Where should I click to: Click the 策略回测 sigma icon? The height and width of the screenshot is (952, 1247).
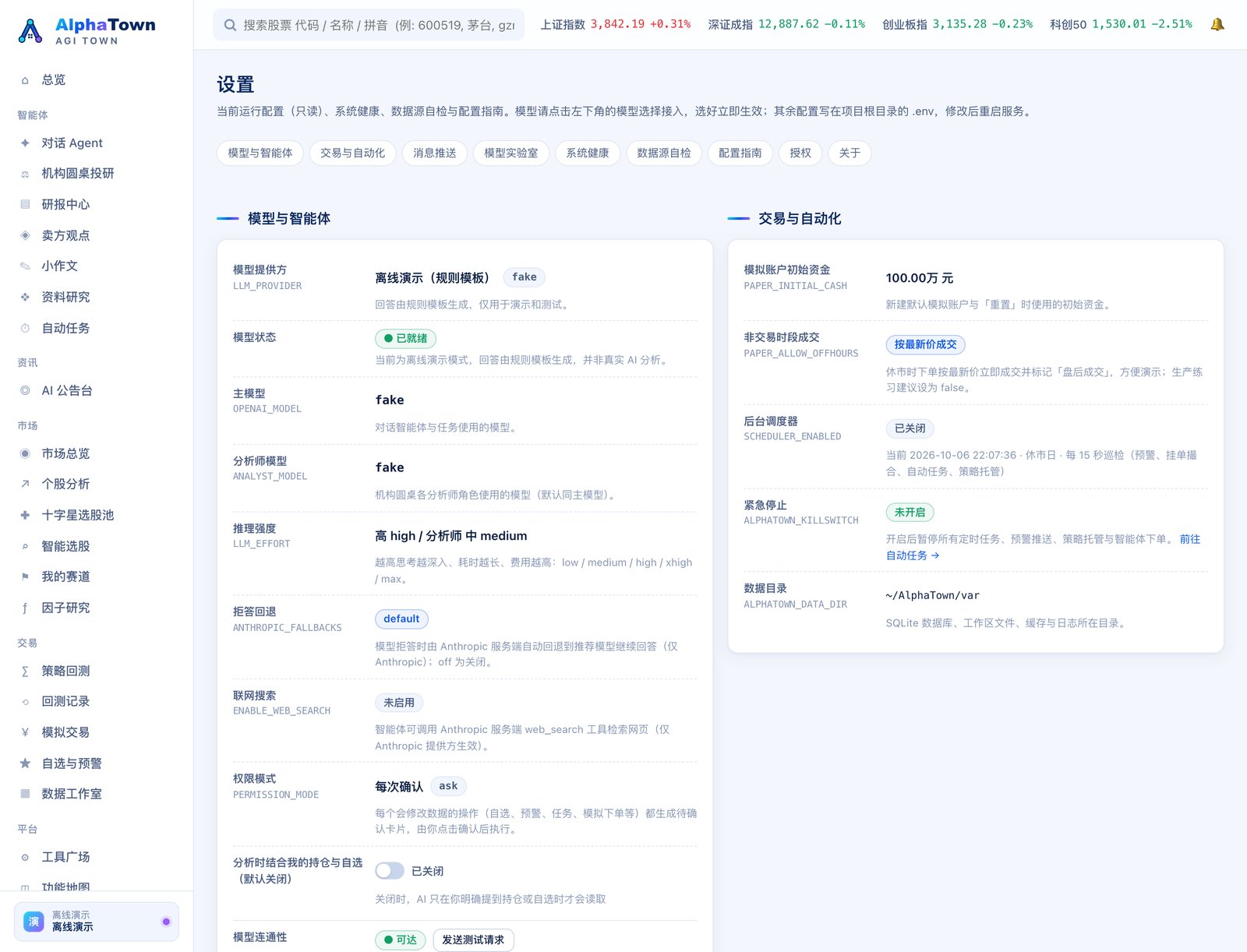click(x=25, y=671)
